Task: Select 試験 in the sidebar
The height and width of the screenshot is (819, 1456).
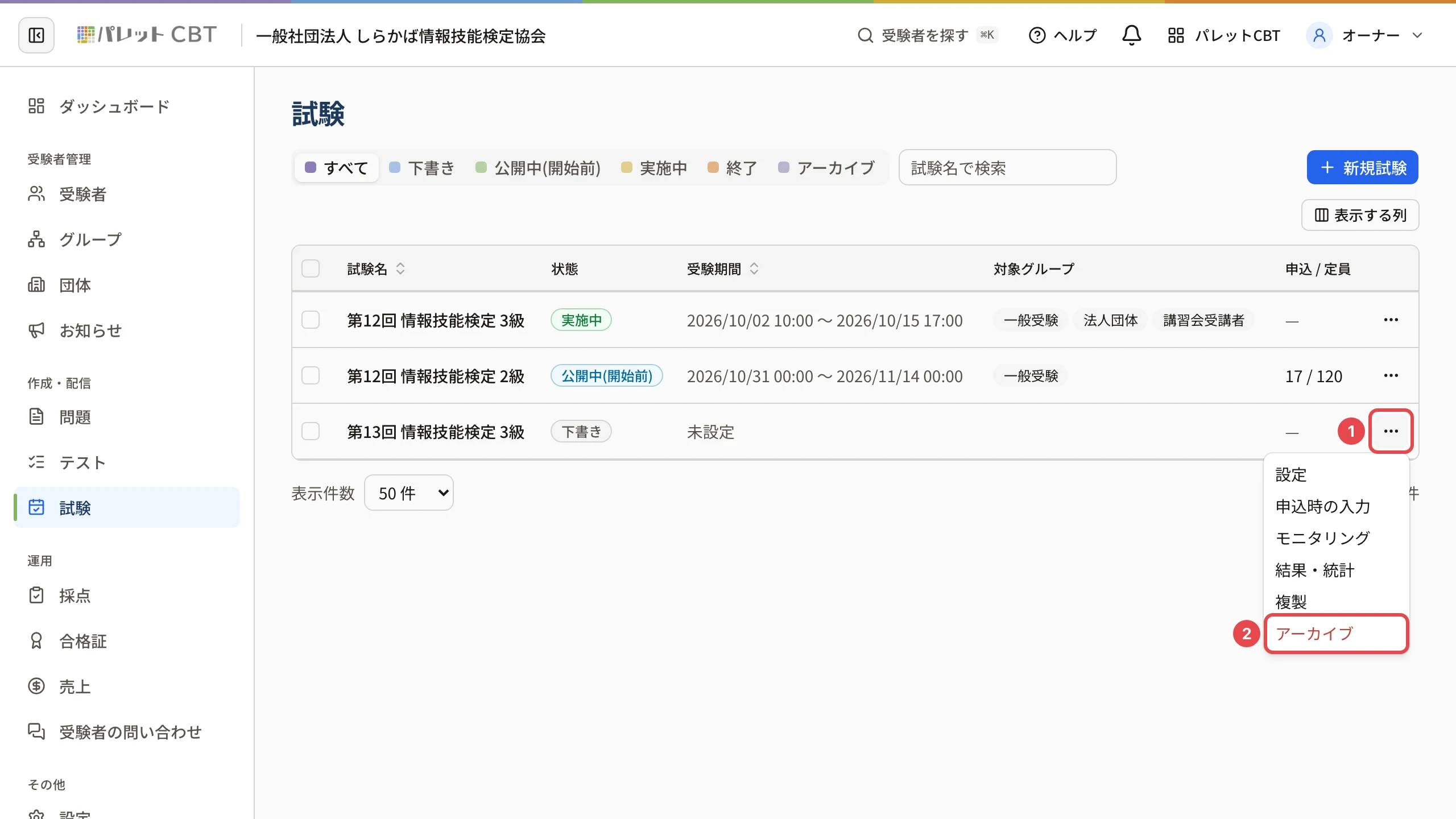Action: pos(126,507)
